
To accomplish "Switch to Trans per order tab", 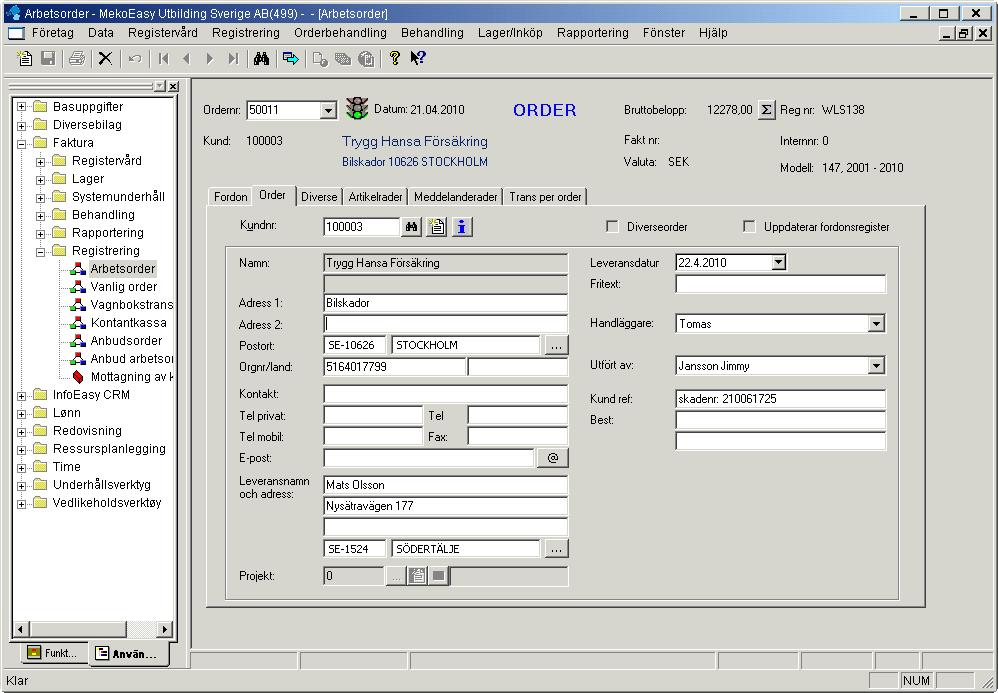I will coord(545,197).
